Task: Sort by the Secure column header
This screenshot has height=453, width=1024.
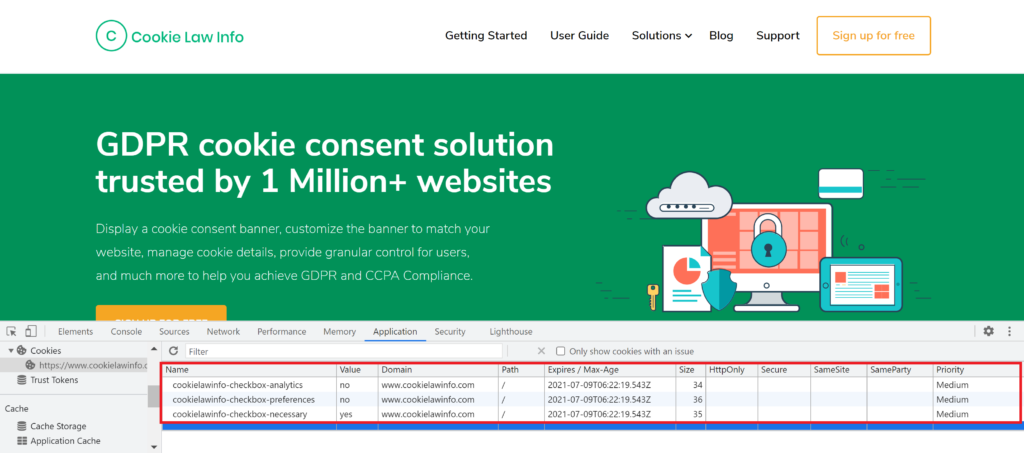Action: [x=784, y=370]
